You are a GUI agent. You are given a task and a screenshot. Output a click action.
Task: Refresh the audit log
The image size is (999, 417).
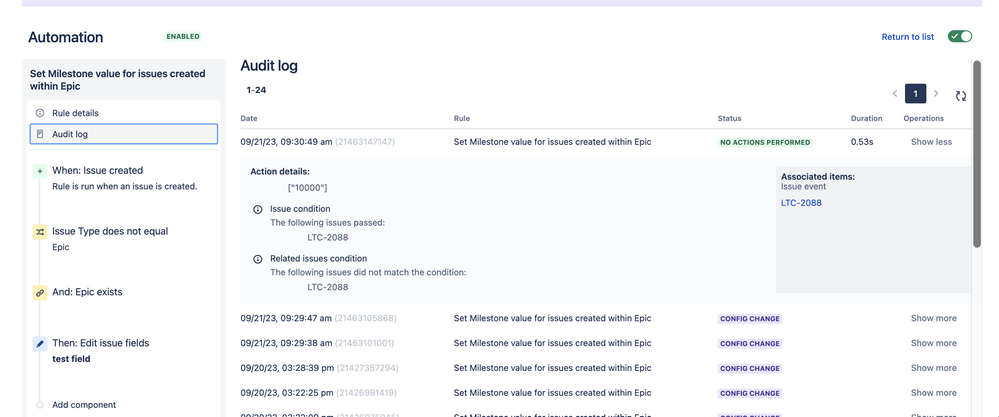(x=961, y=96)
